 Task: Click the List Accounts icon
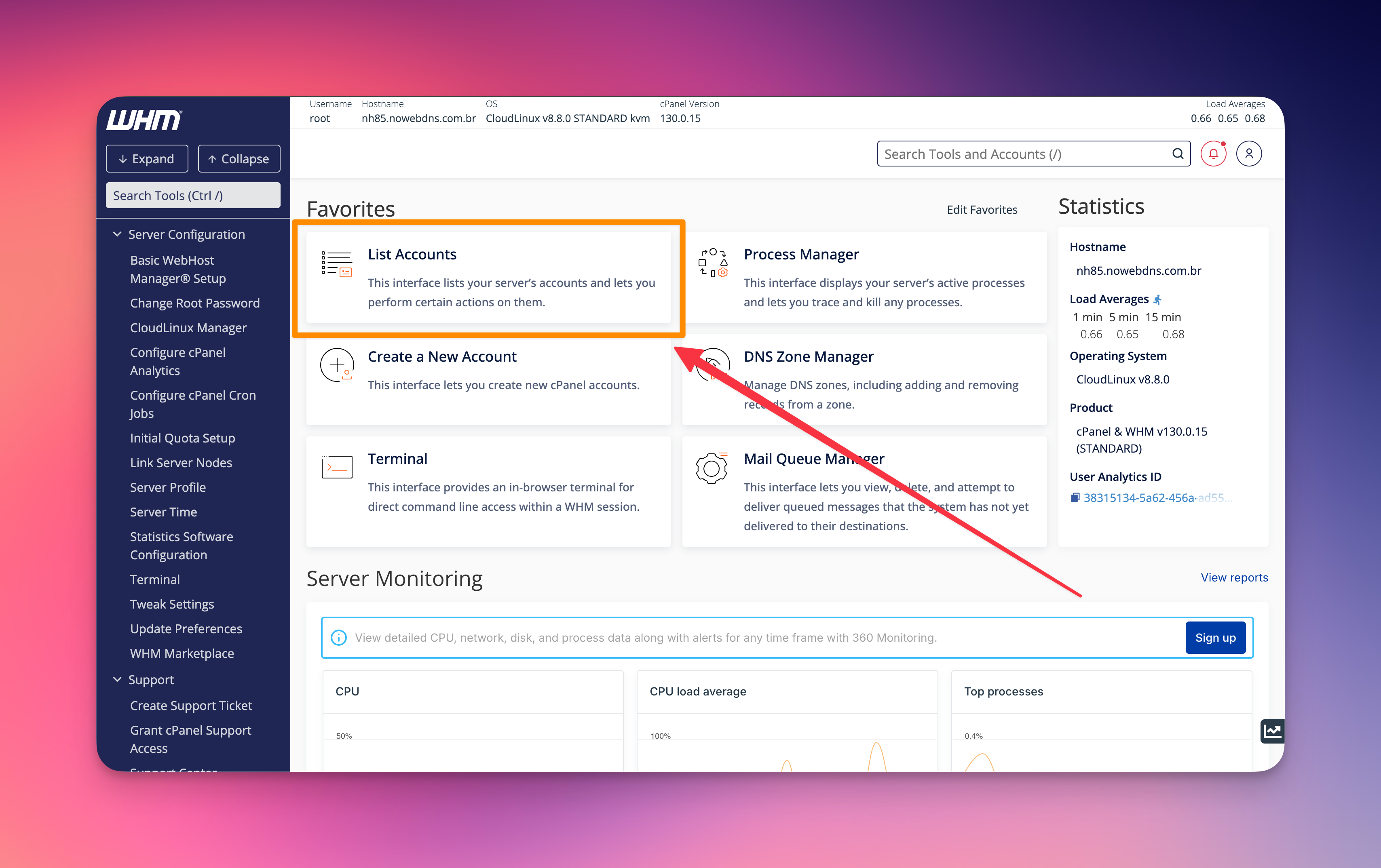click(x=337, y=264)
